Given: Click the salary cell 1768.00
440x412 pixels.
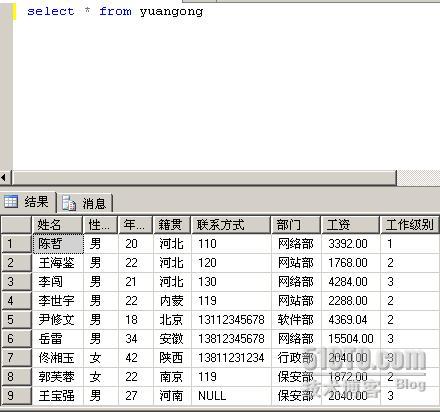Looking at the screenshot, I should coord(351,263).
